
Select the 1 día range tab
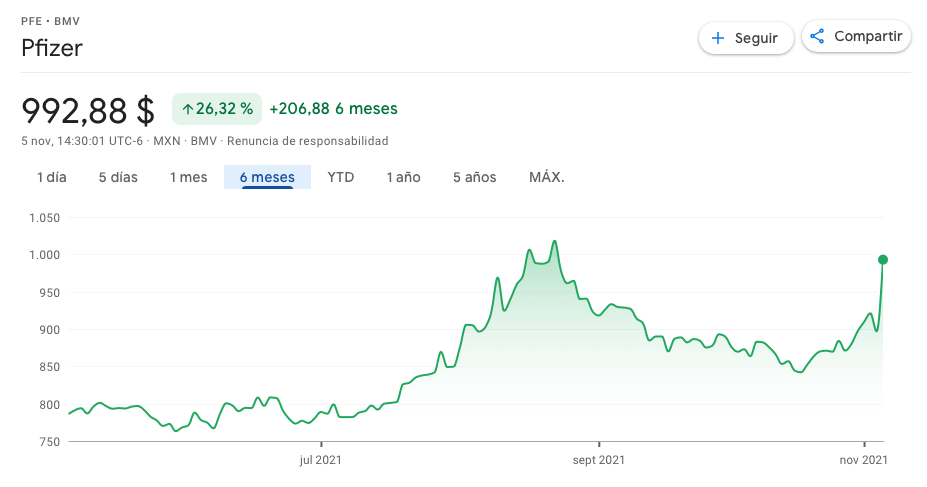[52, 177]
